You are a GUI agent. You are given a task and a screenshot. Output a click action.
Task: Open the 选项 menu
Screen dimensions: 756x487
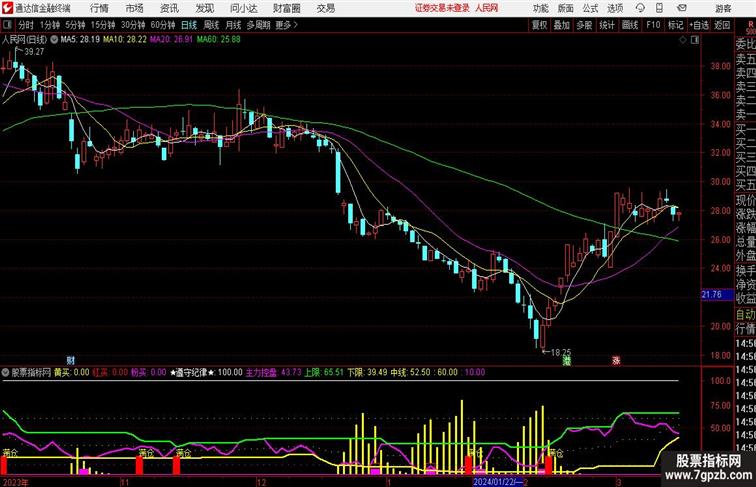point(615,8)
